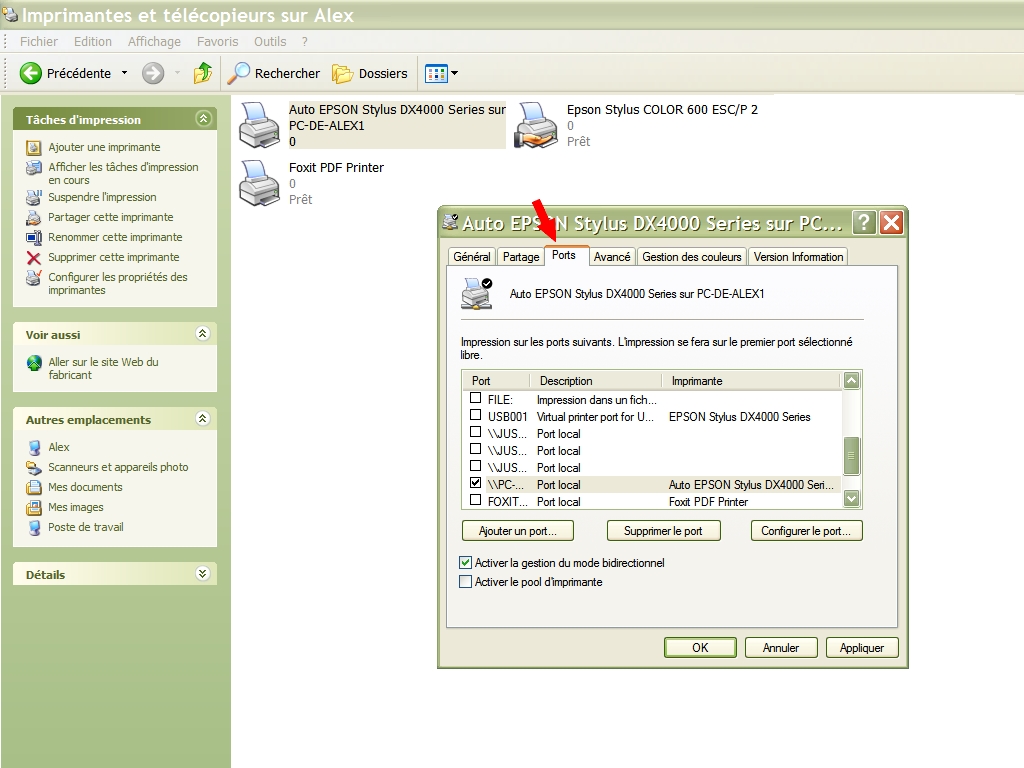
Task: Click the Port column header
Action: click(x=497, y=381)
